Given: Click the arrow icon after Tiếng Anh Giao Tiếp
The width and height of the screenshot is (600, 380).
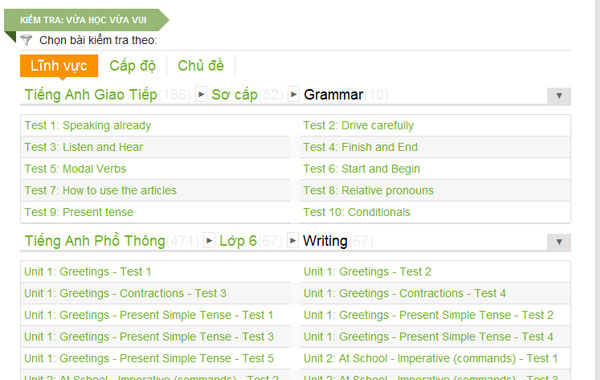Looking at the screenshot, I should point(201,94).
